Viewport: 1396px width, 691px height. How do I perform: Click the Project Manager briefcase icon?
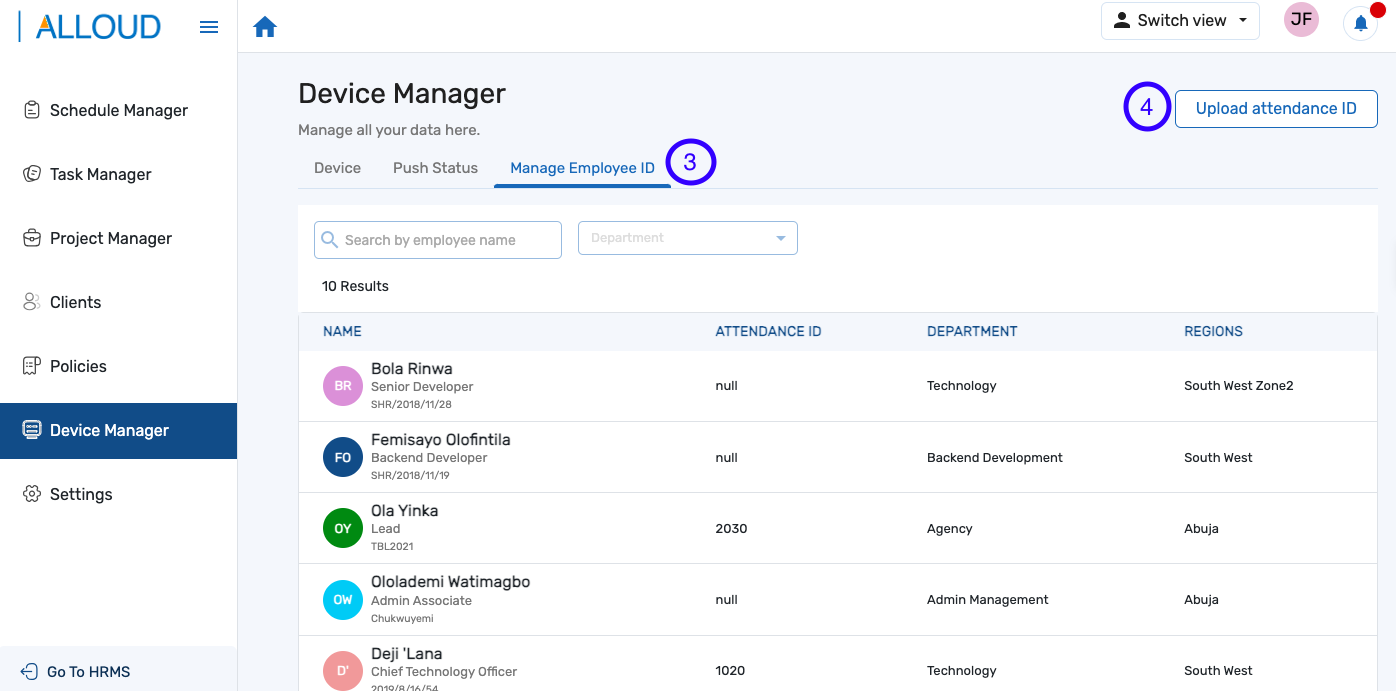point(32,238)
